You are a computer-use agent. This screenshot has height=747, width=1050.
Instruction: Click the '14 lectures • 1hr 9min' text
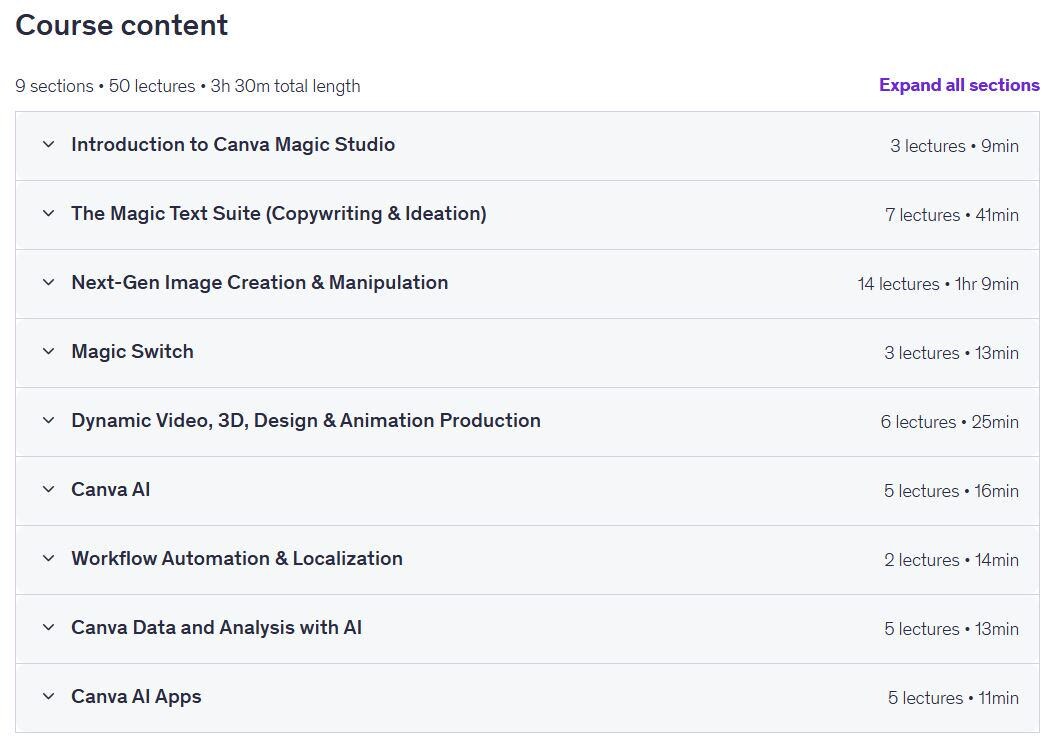point(938,284)
